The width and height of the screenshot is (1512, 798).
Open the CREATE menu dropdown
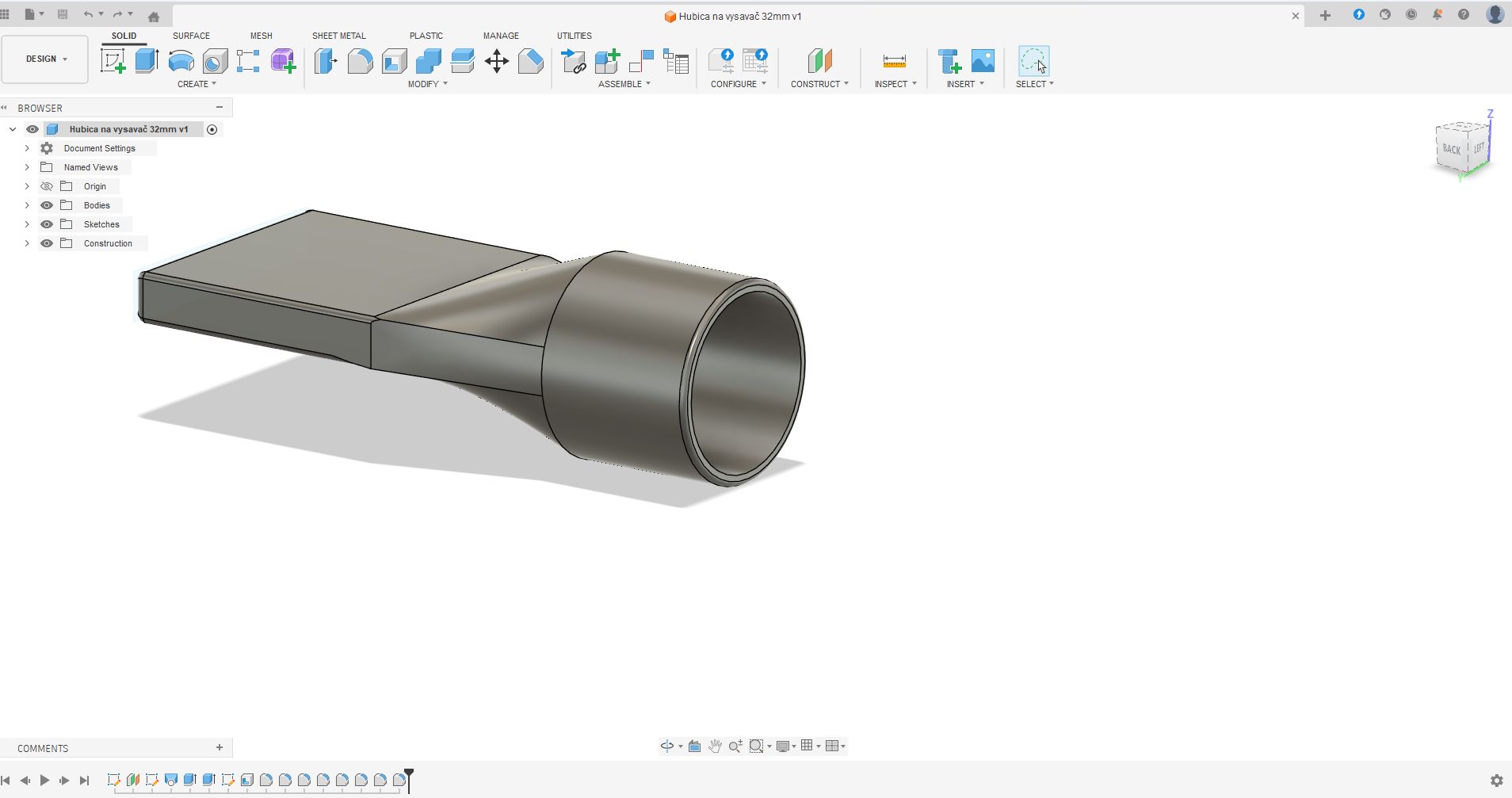pyautogui.click(x=197, y=84)
